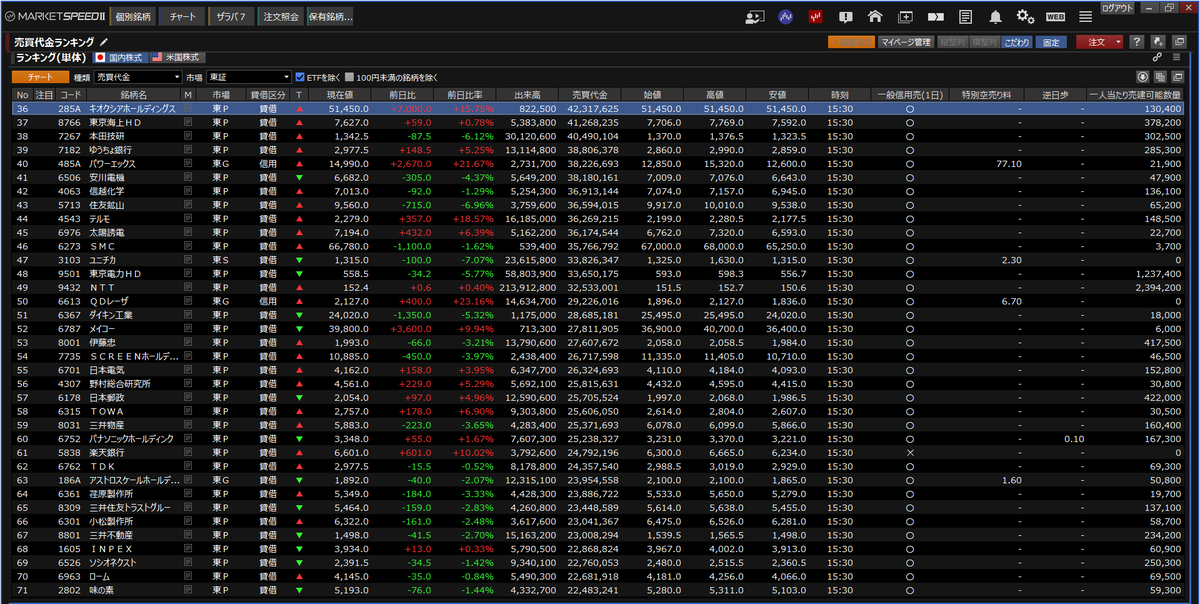Open help question mark icon

click(1137, 42)
